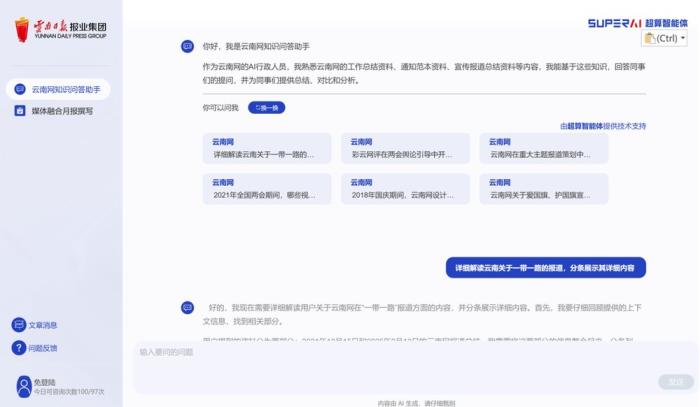Click the SUPERAI 超算智能体 logo

pos(638,23)
